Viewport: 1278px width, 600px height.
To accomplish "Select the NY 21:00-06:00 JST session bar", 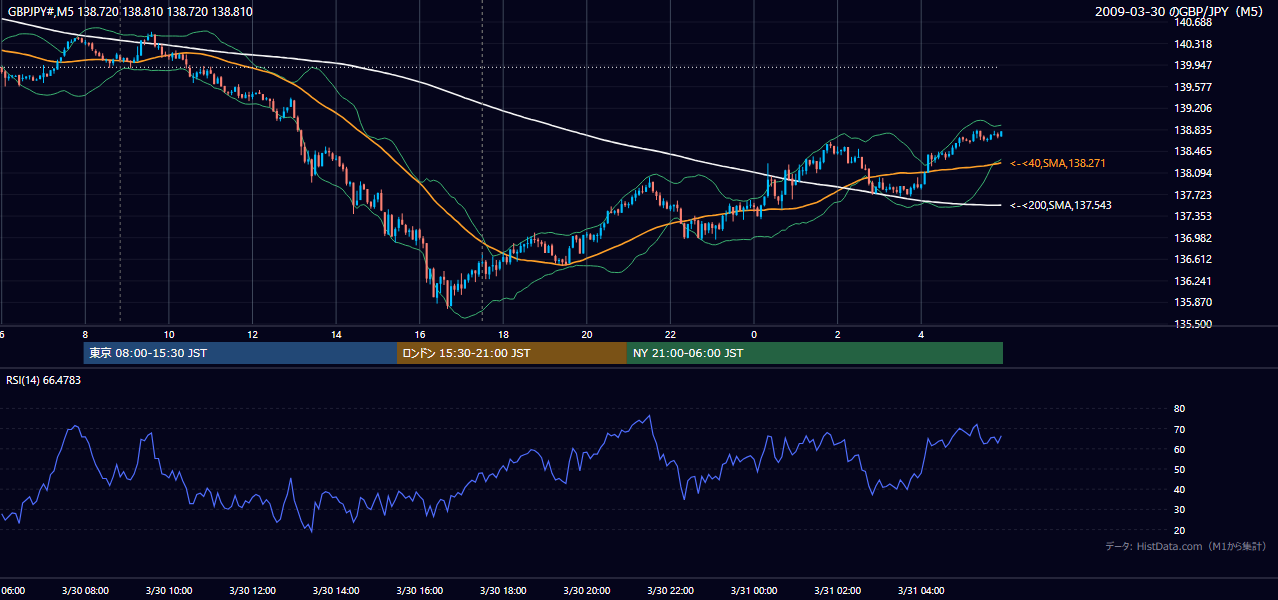I will point(815,353).
